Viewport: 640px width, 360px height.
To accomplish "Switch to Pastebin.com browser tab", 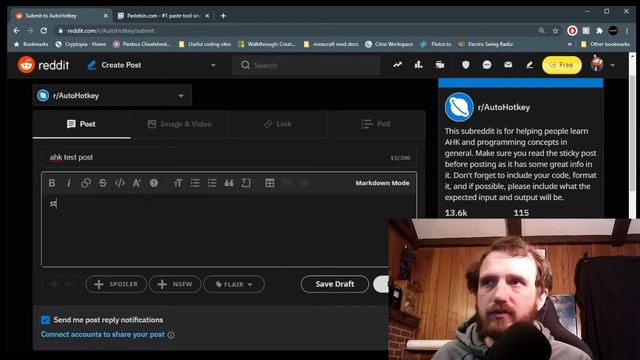I will point(163,16).
